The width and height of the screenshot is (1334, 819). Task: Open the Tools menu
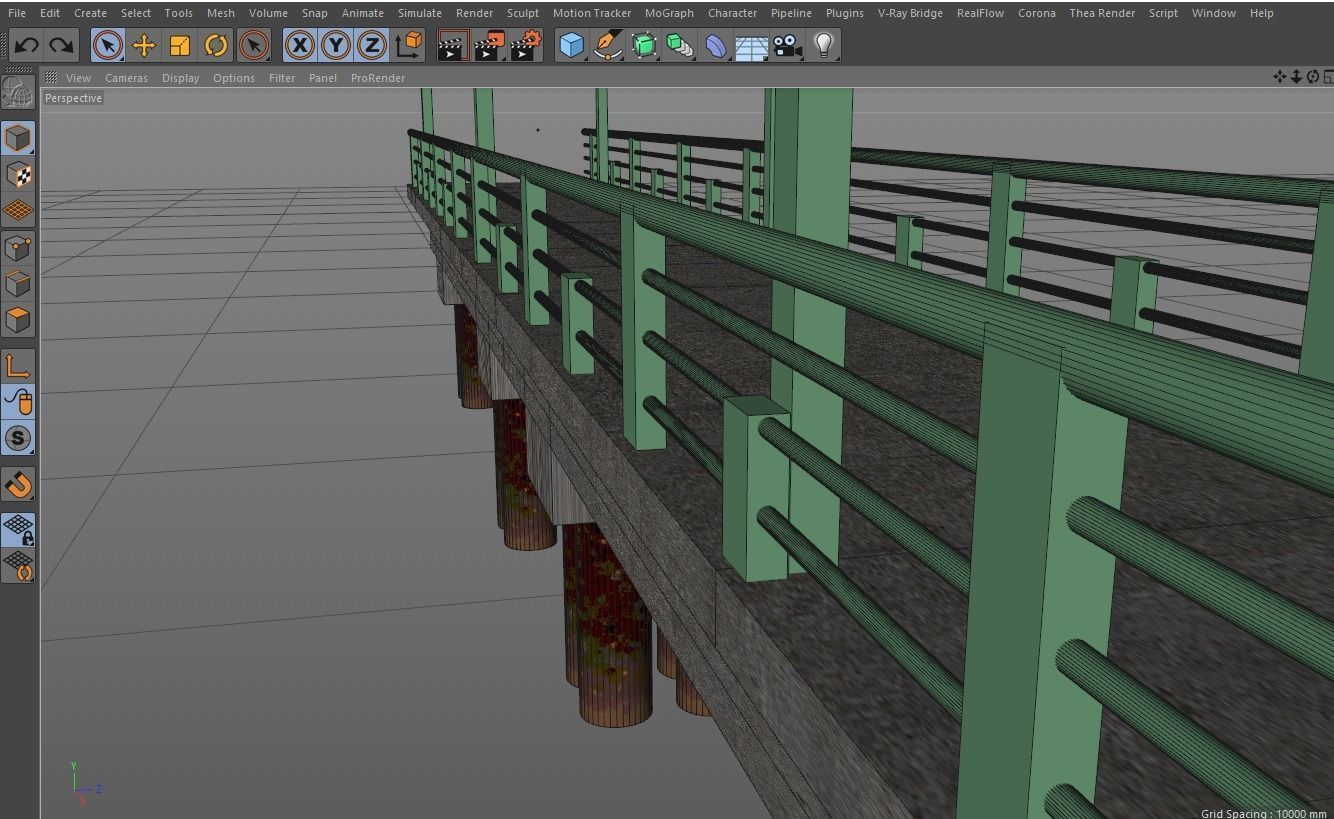coord(179,13)
